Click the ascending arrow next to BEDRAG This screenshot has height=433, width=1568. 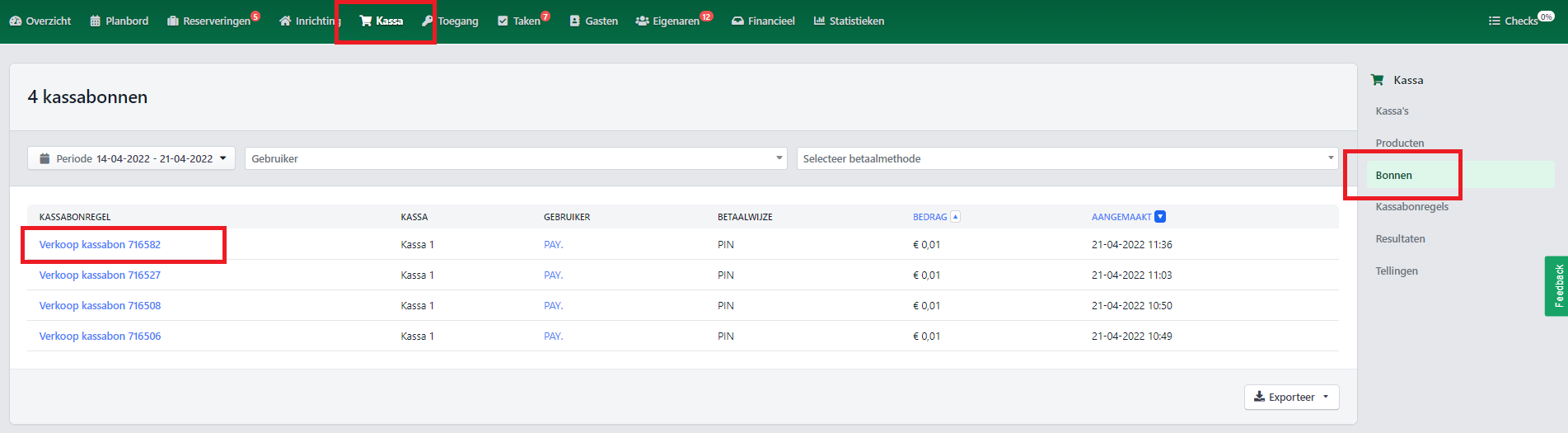pyautogui.click(x=955, y=217)
